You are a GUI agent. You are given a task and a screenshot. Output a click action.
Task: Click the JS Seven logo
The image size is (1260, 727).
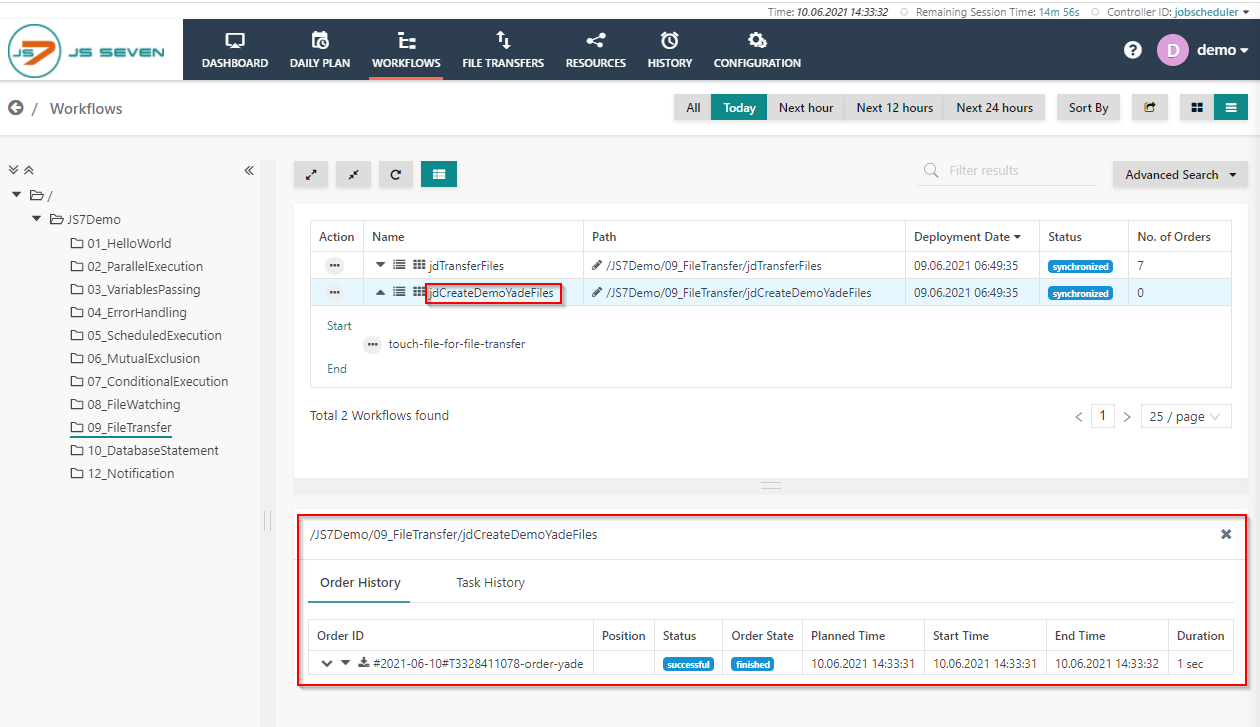[88, 52]
